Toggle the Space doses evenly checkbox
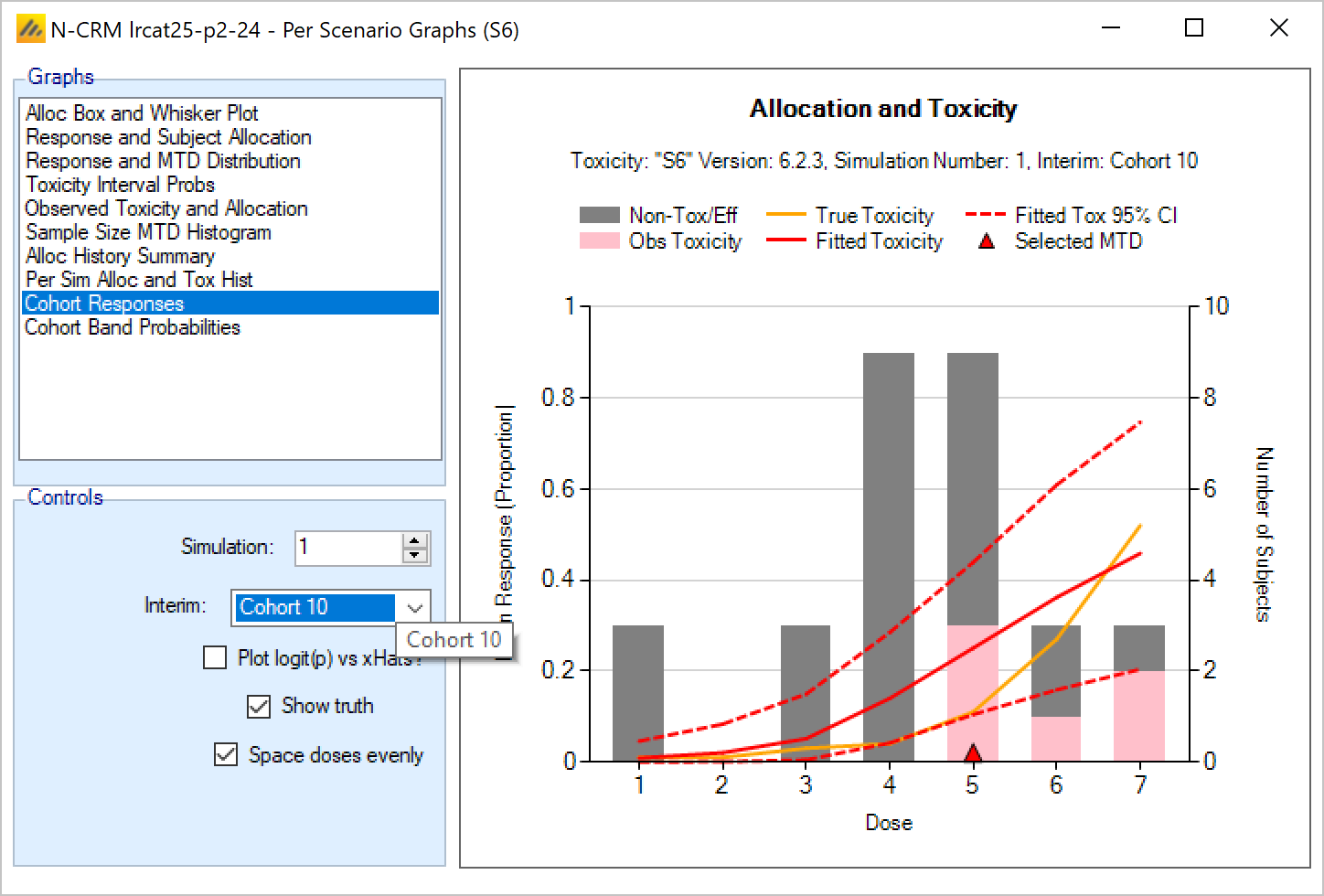Screen dimensions: 1324x896 226,754
